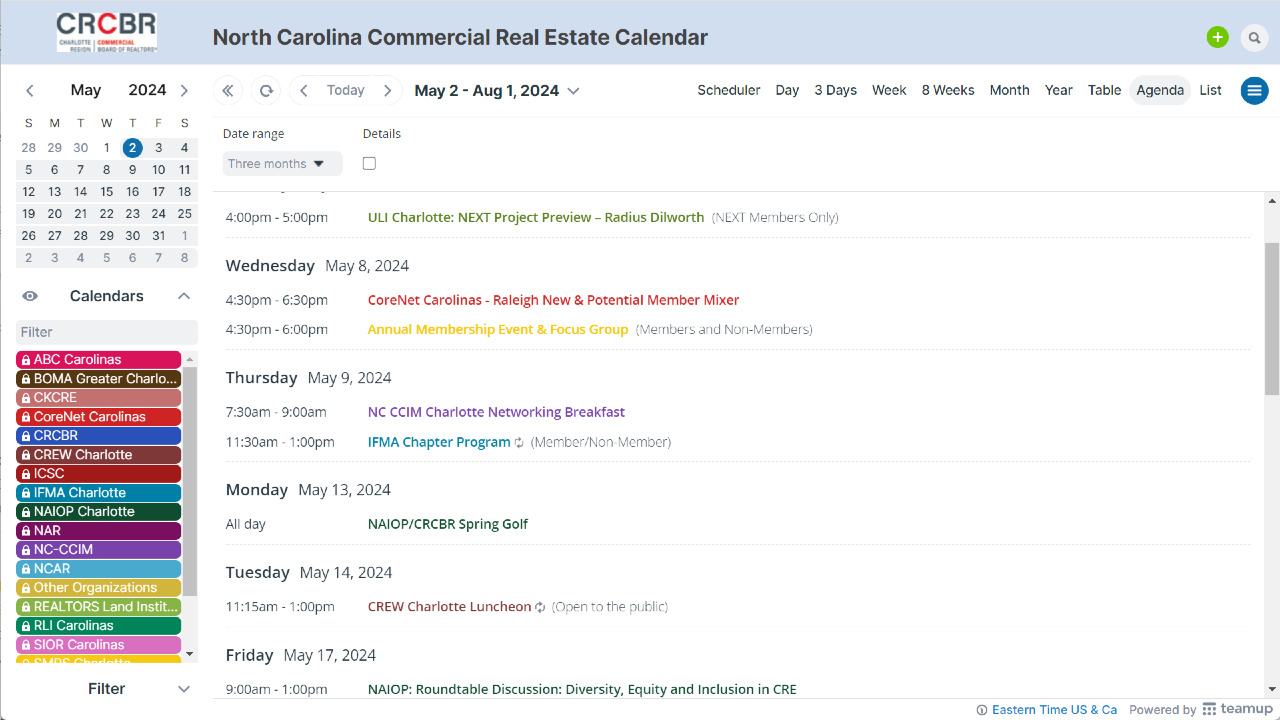Viewport: 1280px width, 720px height.
Task: Open NAIOP/CRCBR Spring Golf event
Action: point(448,524)
